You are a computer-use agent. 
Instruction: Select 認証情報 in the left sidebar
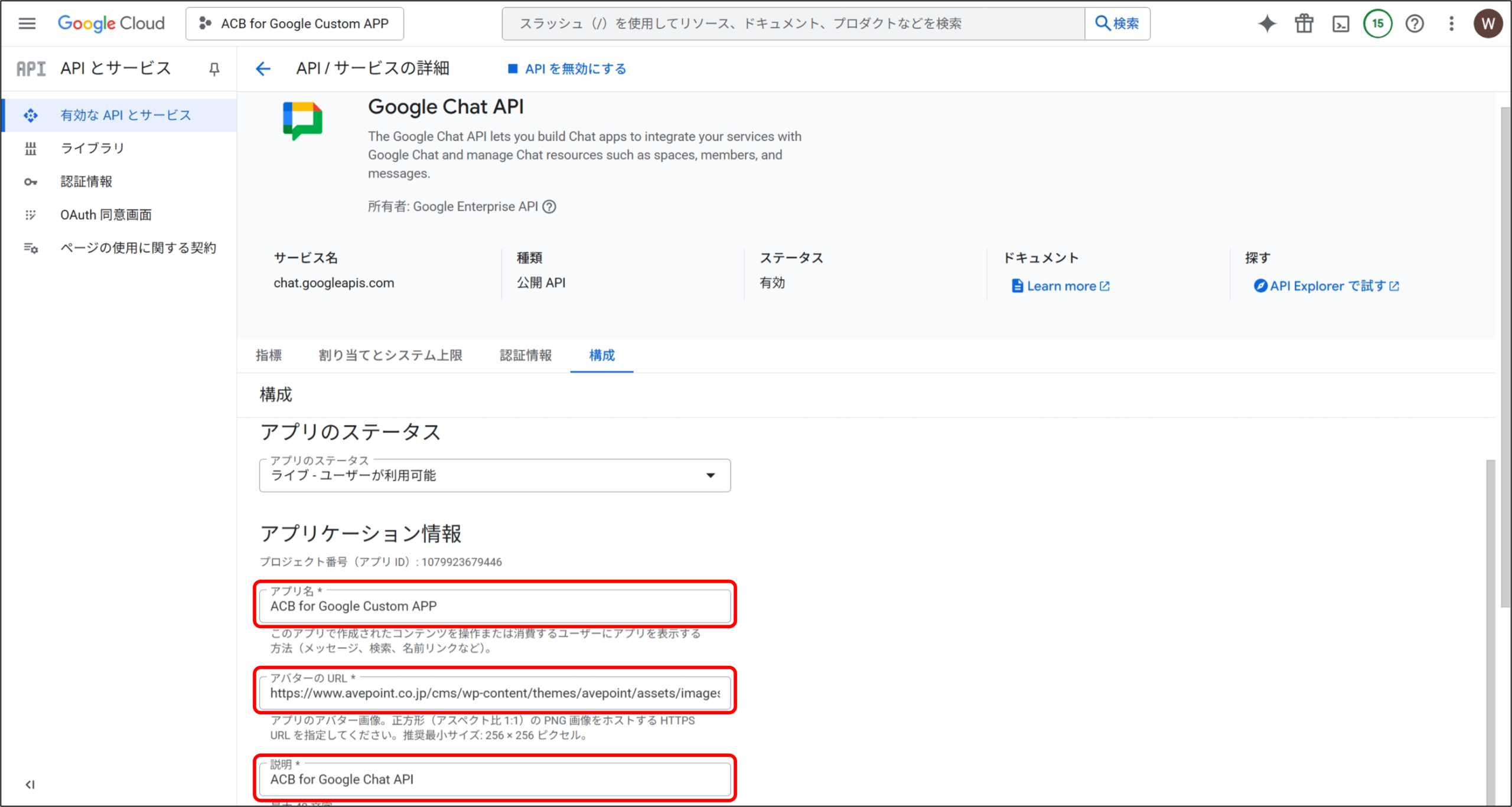86,181
